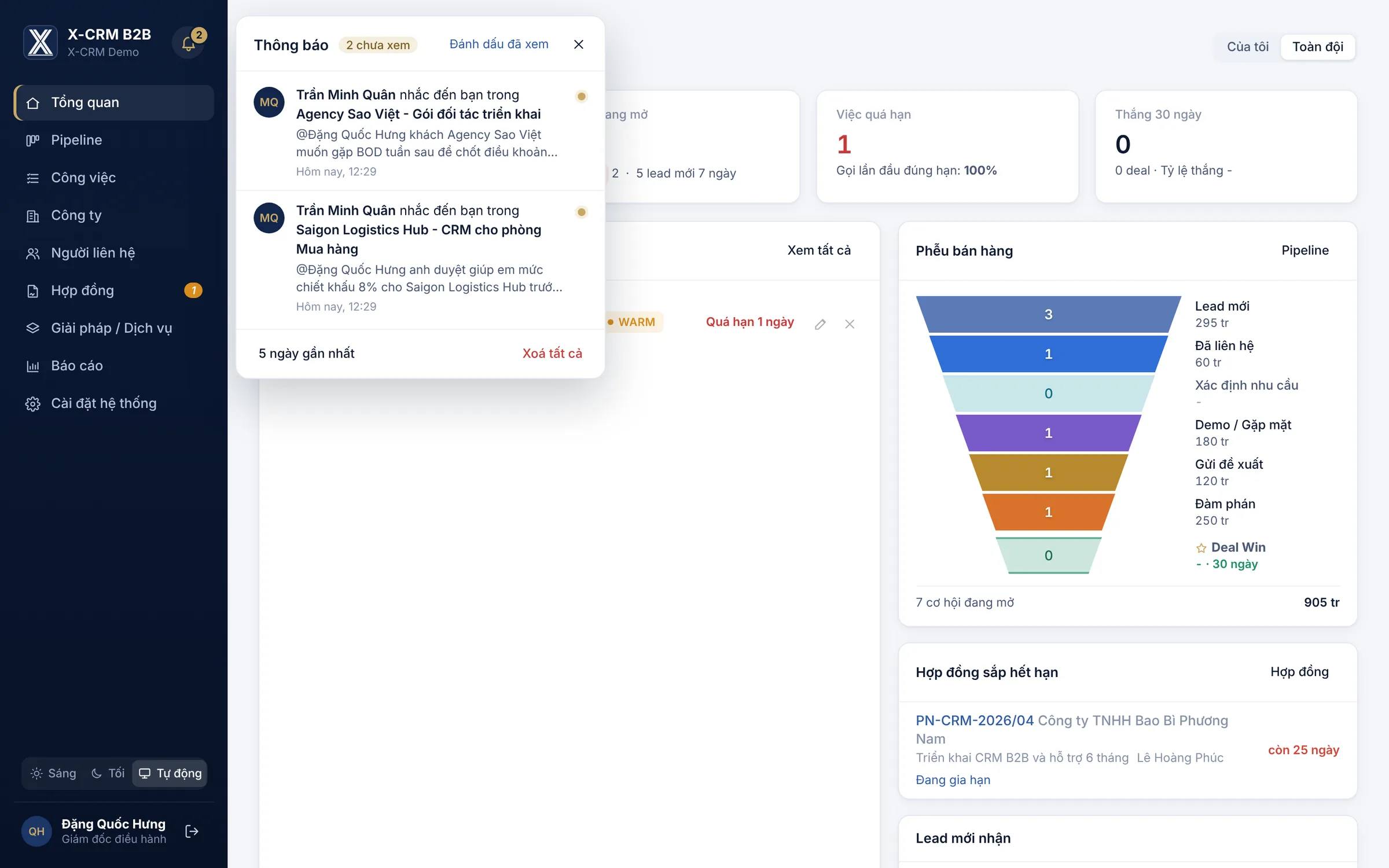Click the X-CRM B2B logo
1389x868 pixels.
point(41,42)
